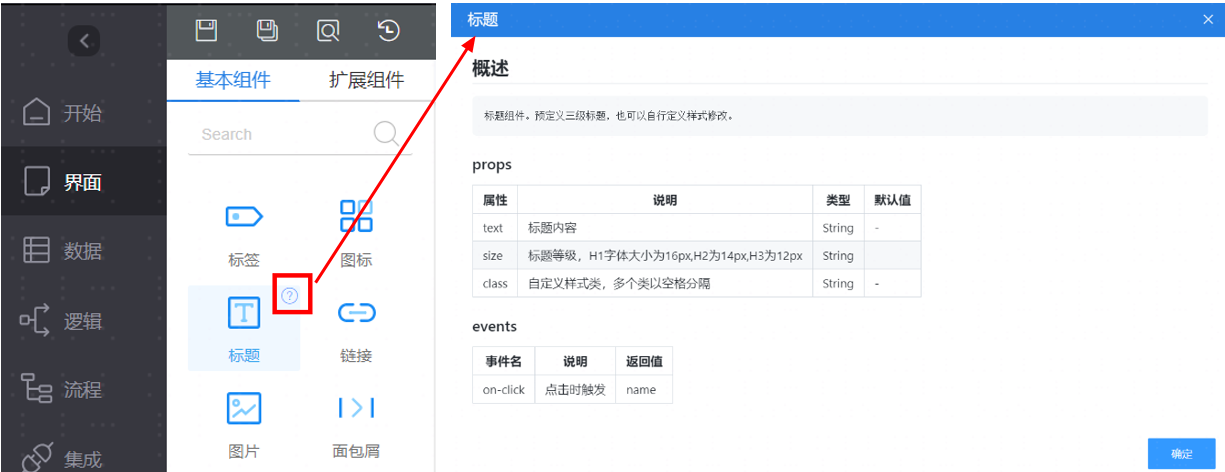Image resolution: width=1225 pixels, height=472 pixels.
Task: Click the 标题组件 overview description text
Action: point(609,116)
